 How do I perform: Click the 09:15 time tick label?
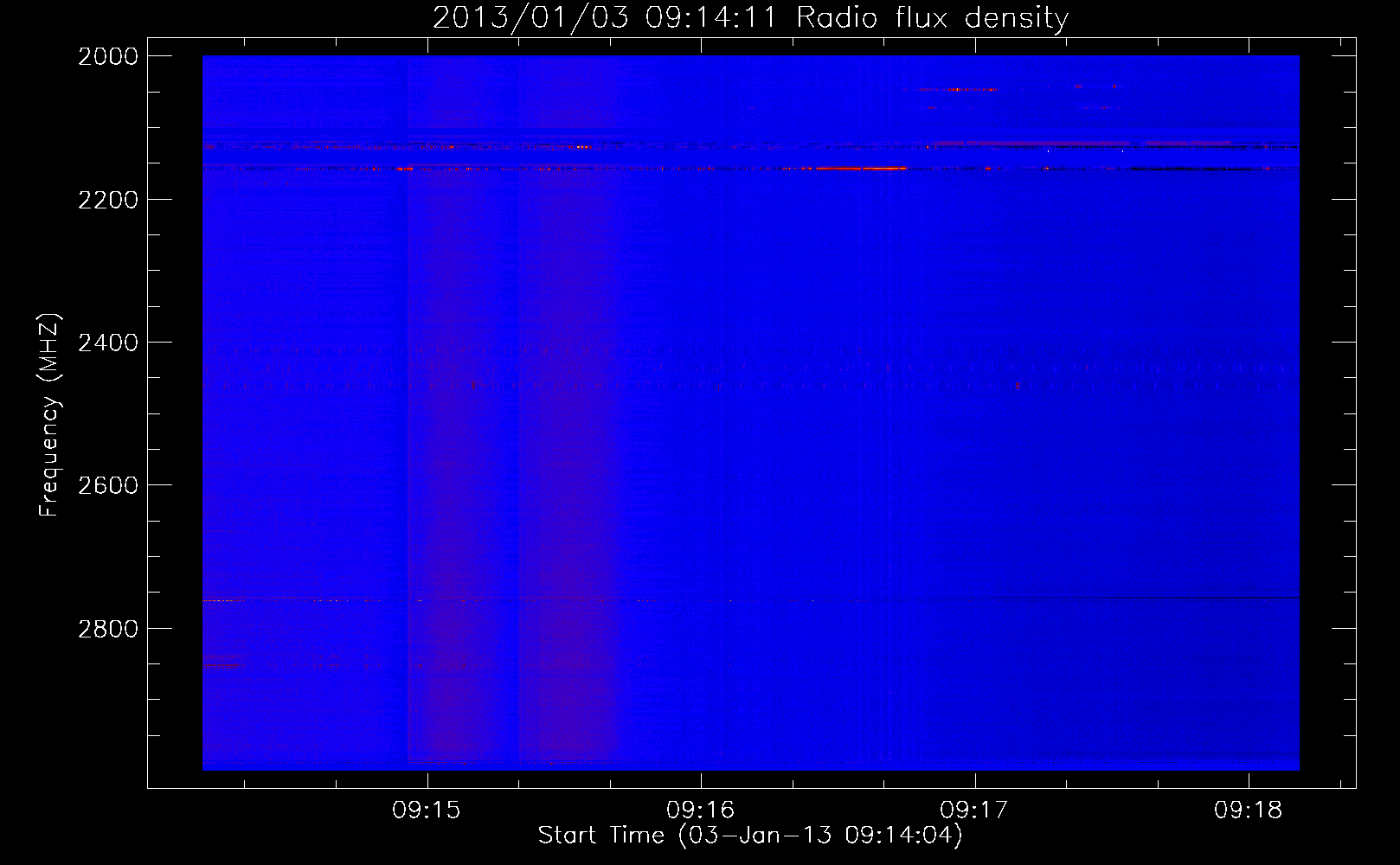click(x=427, y=811)
